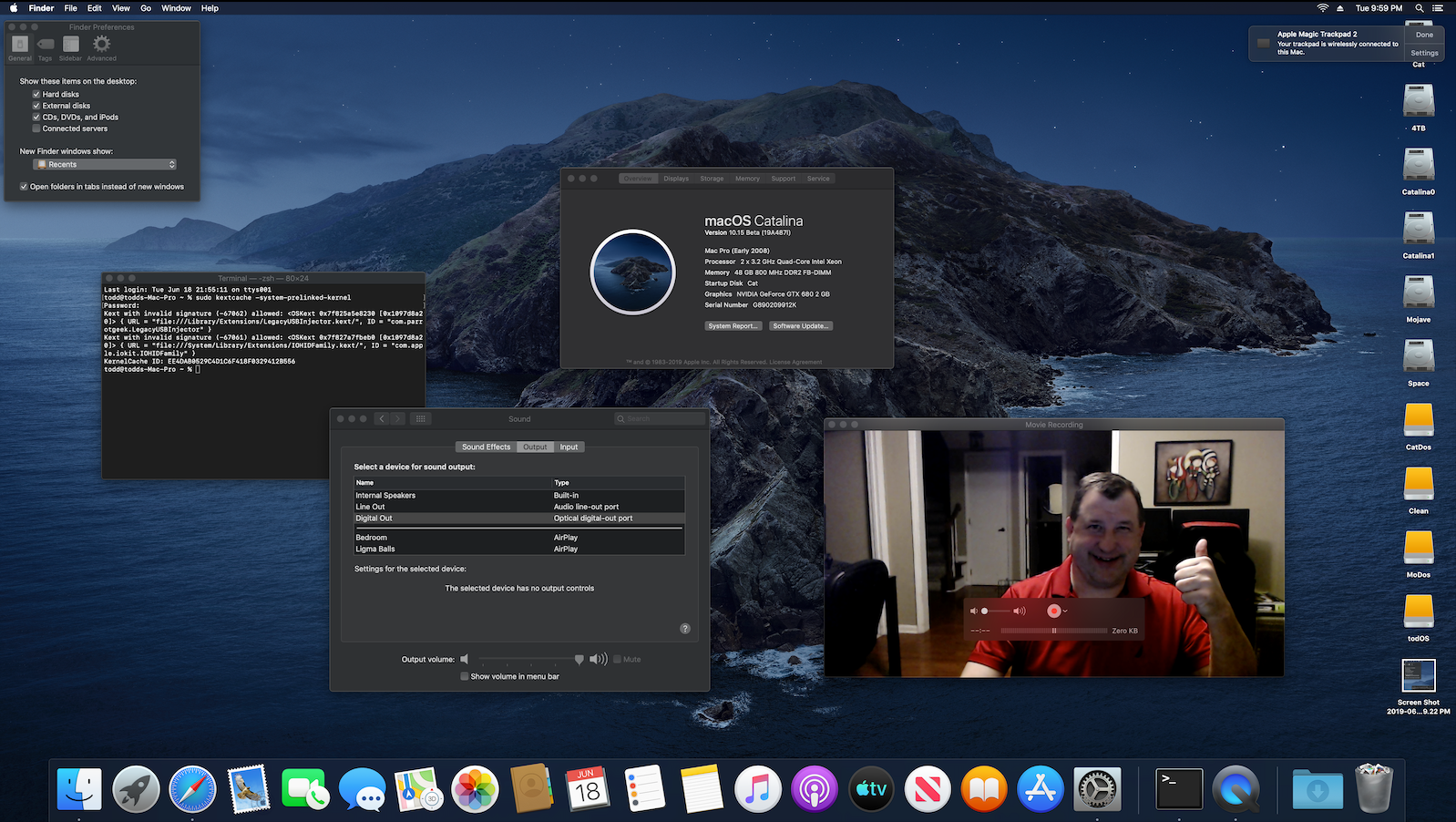Click the red record button in Movie Recording
Image resolution: width=1456 pixels, height=822 pixels.
1053,611
